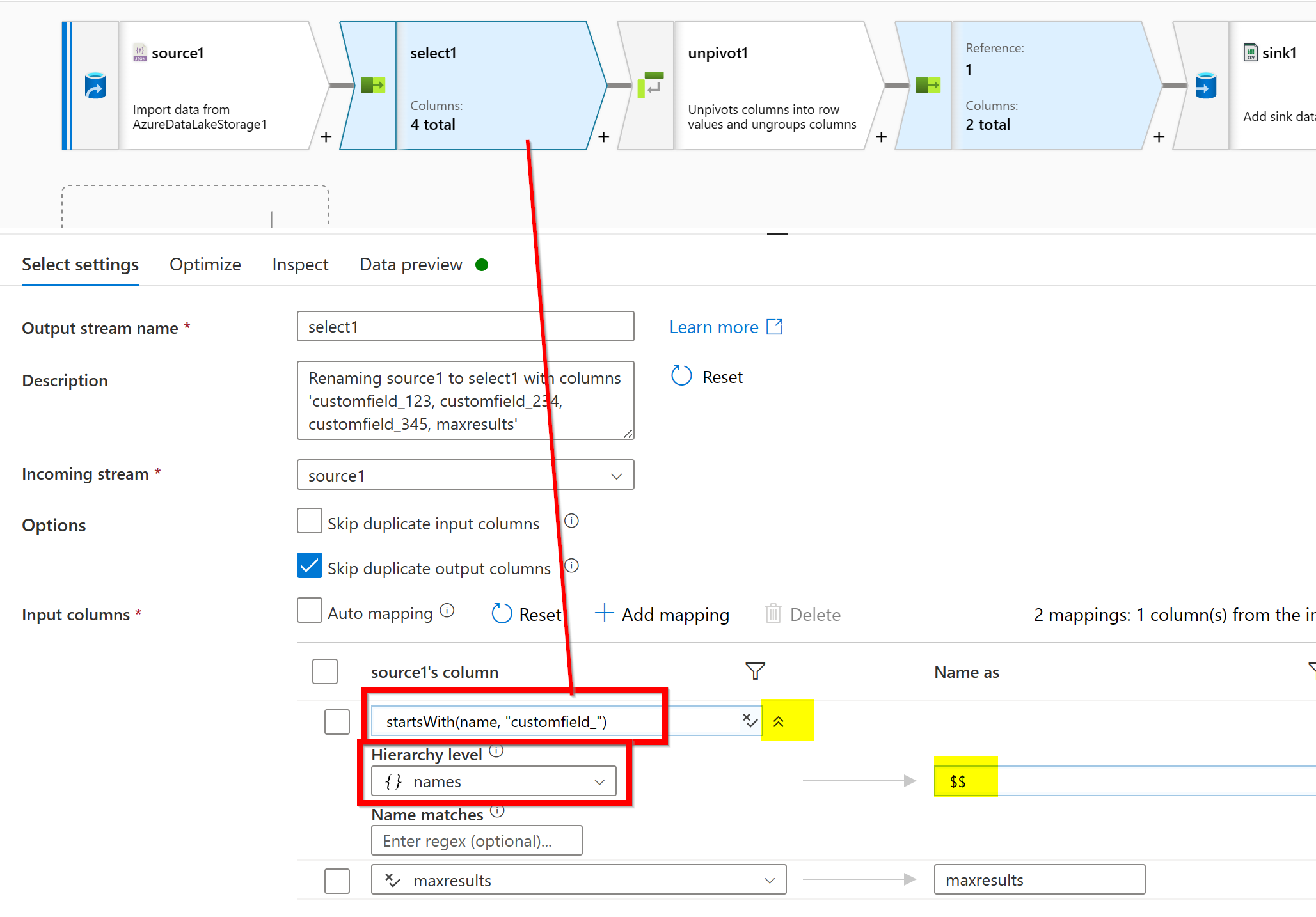The image size is (1316, 917).
Task: Toggle the Auto mapping checkbox
Action: (310, 611)
